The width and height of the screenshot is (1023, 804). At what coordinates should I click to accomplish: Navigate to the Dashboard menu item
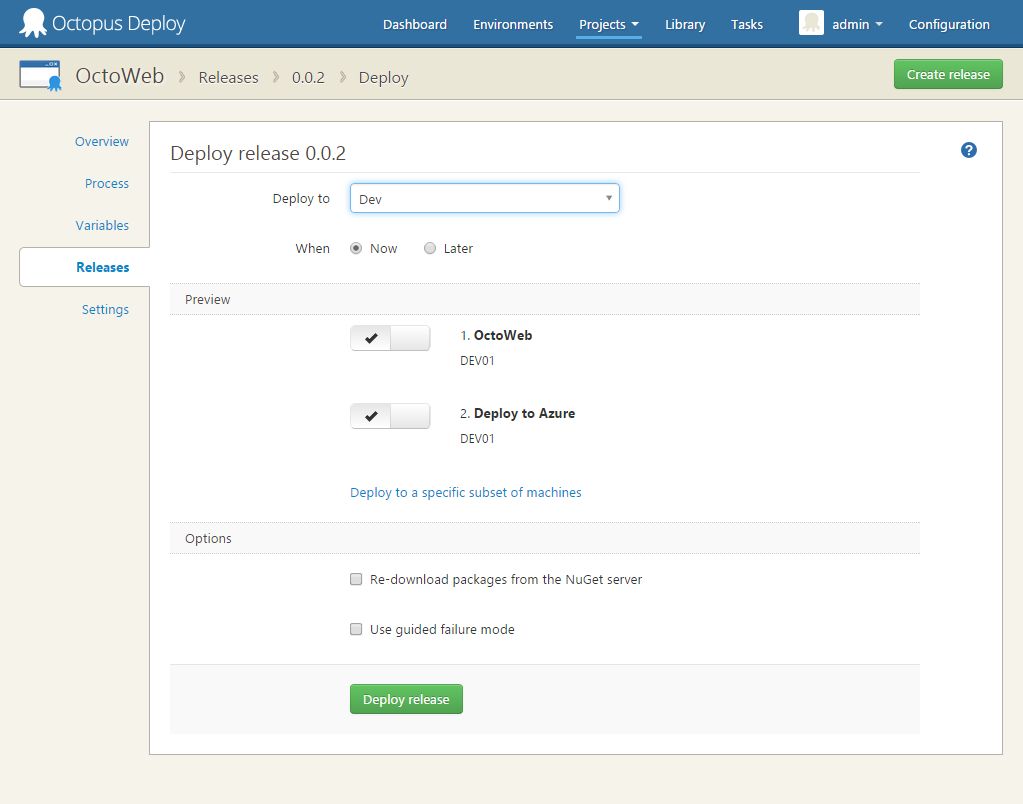click(415, 24)
